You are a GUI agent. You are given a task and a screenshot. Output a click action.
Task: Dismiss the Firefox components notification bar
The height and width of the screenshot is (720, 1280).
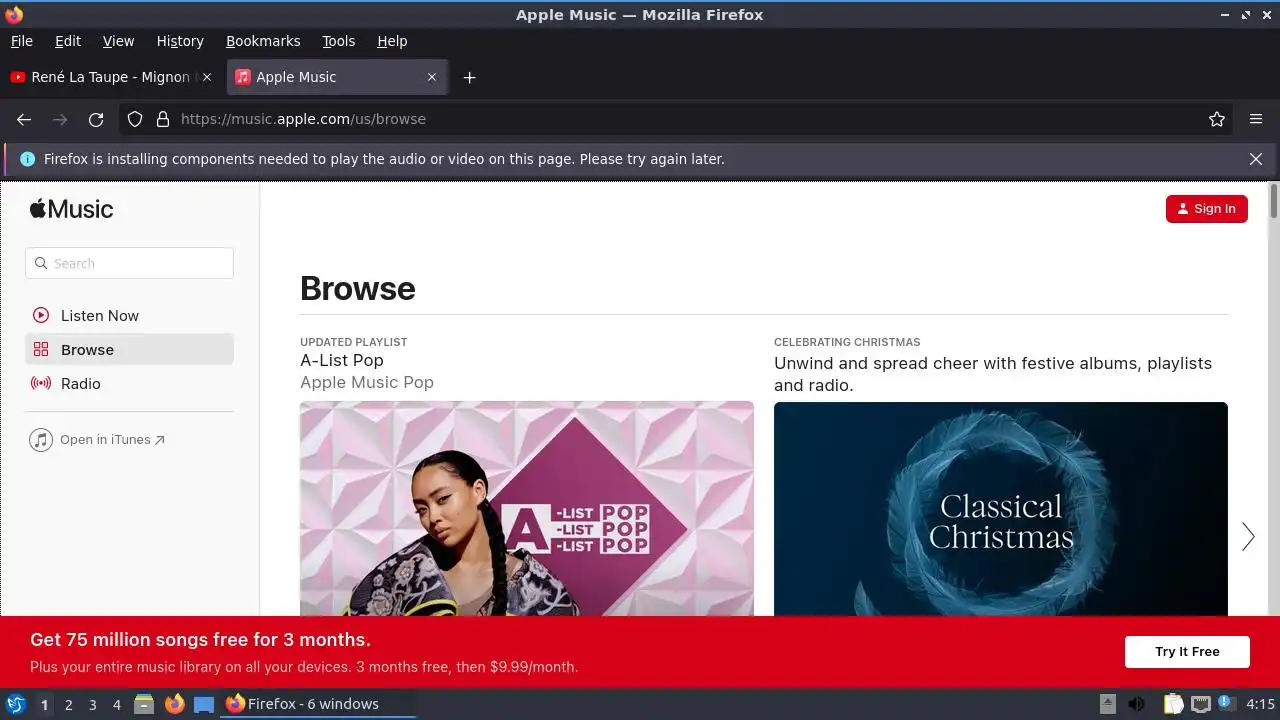coord(1256,159)
